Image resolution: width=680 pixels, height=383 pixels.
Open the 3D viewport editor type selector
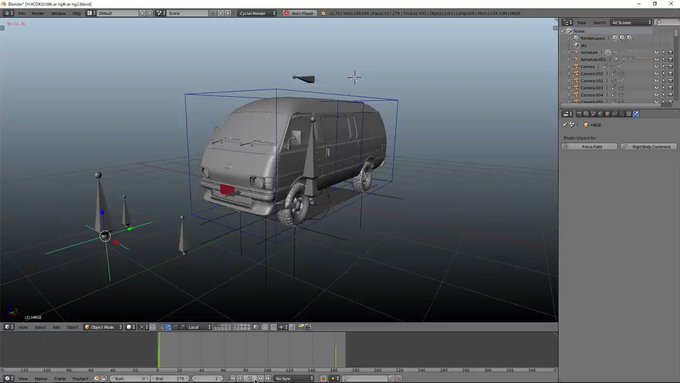[x=9, y=327]
